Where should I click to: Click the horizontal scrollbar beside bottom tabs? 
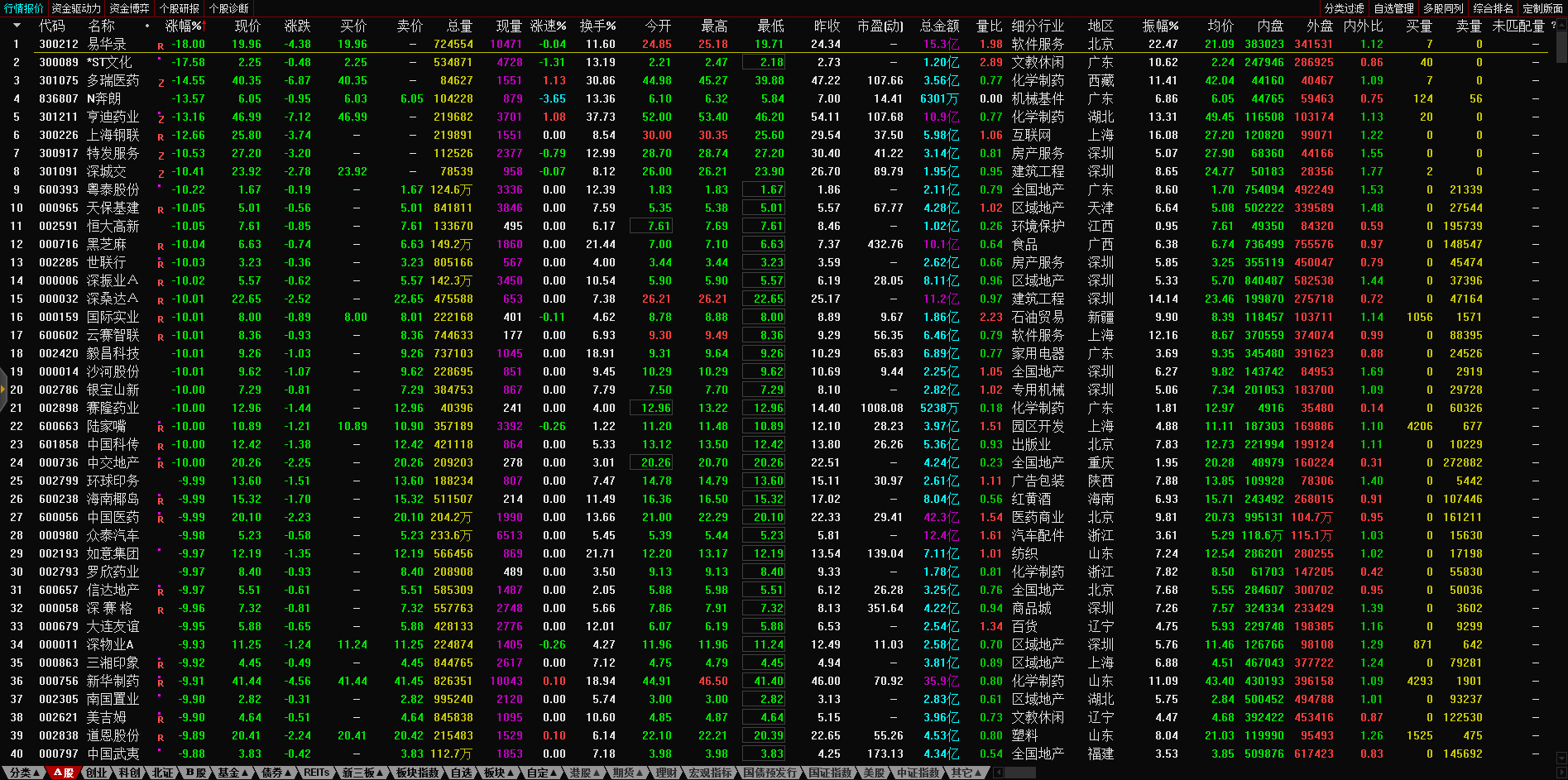[1019, 773]
